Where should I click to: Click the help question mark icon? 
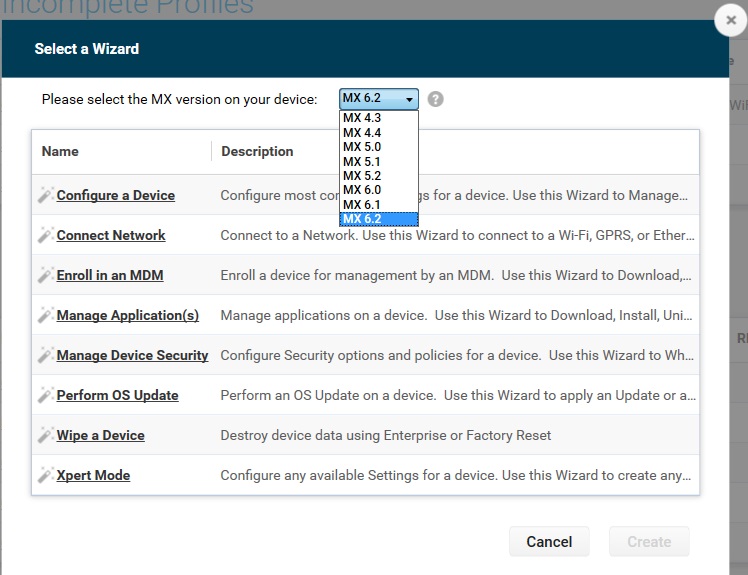(x=435, y=99)
